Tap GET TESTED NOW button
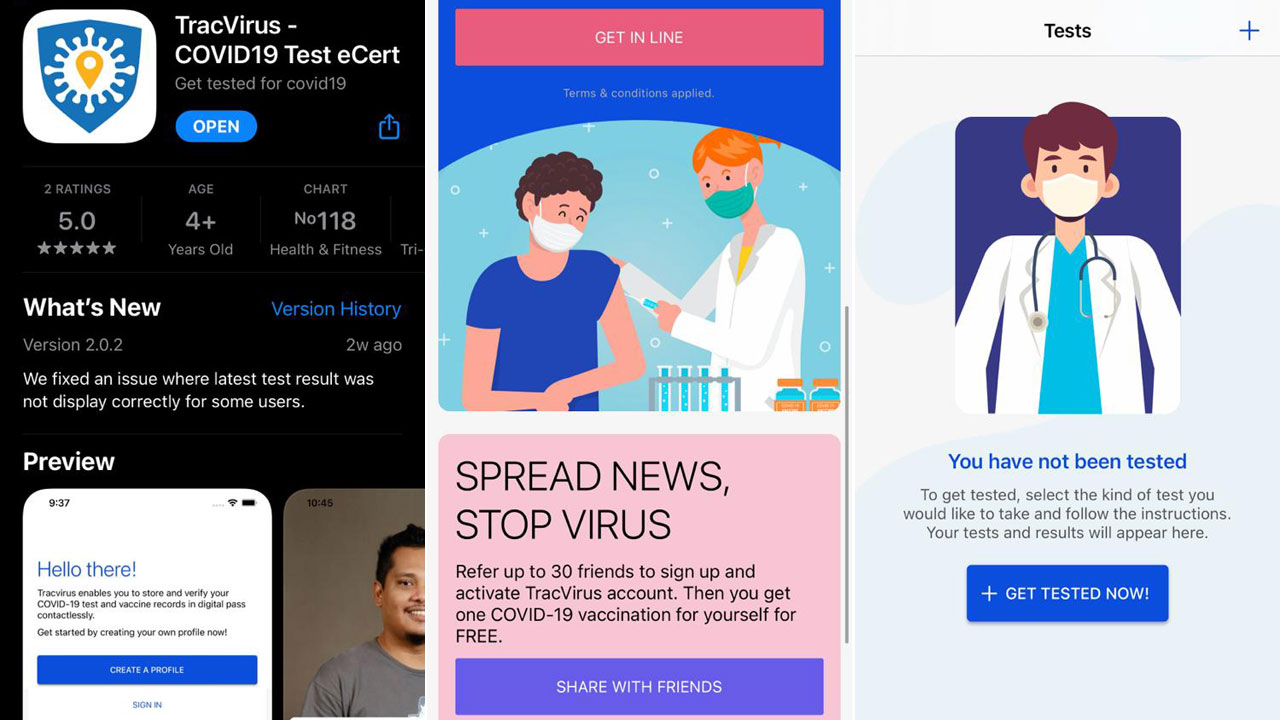Viewport: 1280px width, 720px height. [x=1067, y=593]
